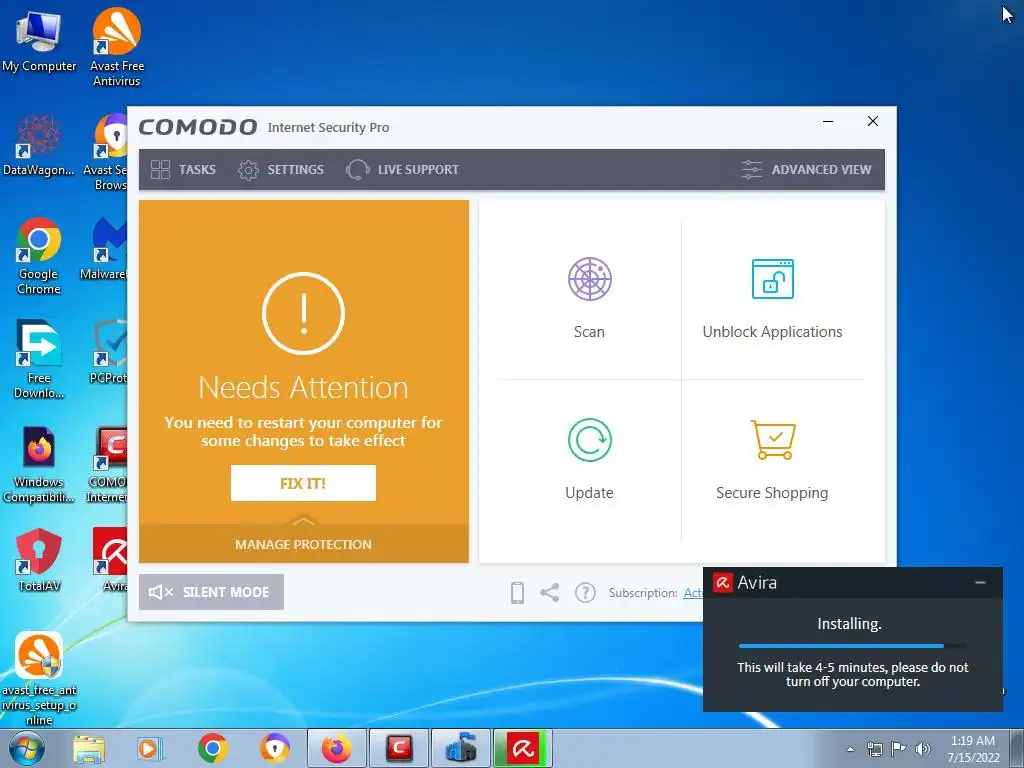Open the Windows Start menu
The width and height of the screenshot is (1024, 768).
coord(25,748)
